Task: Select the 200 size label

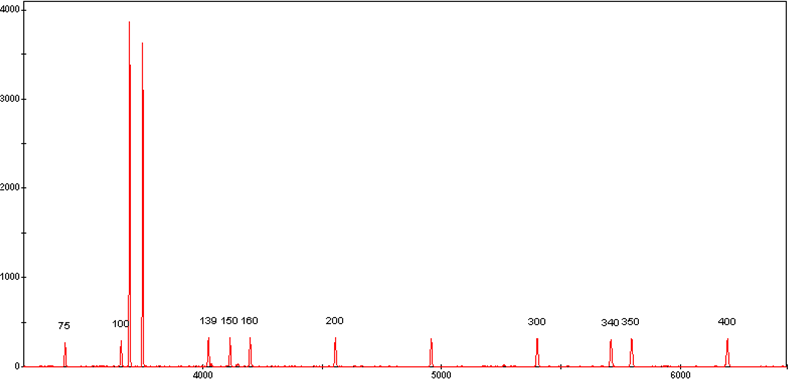Action: click(x=335, y=321)
